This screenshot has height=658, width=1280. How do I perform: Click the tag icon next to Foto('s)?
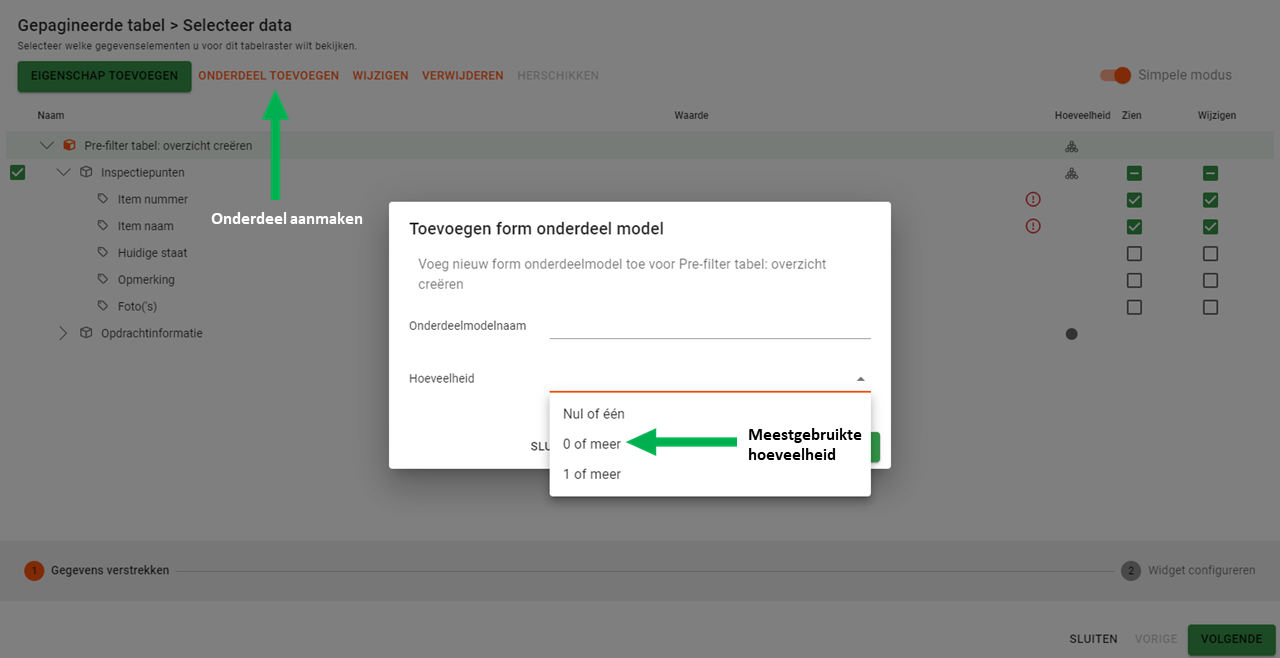coord(103,306)
